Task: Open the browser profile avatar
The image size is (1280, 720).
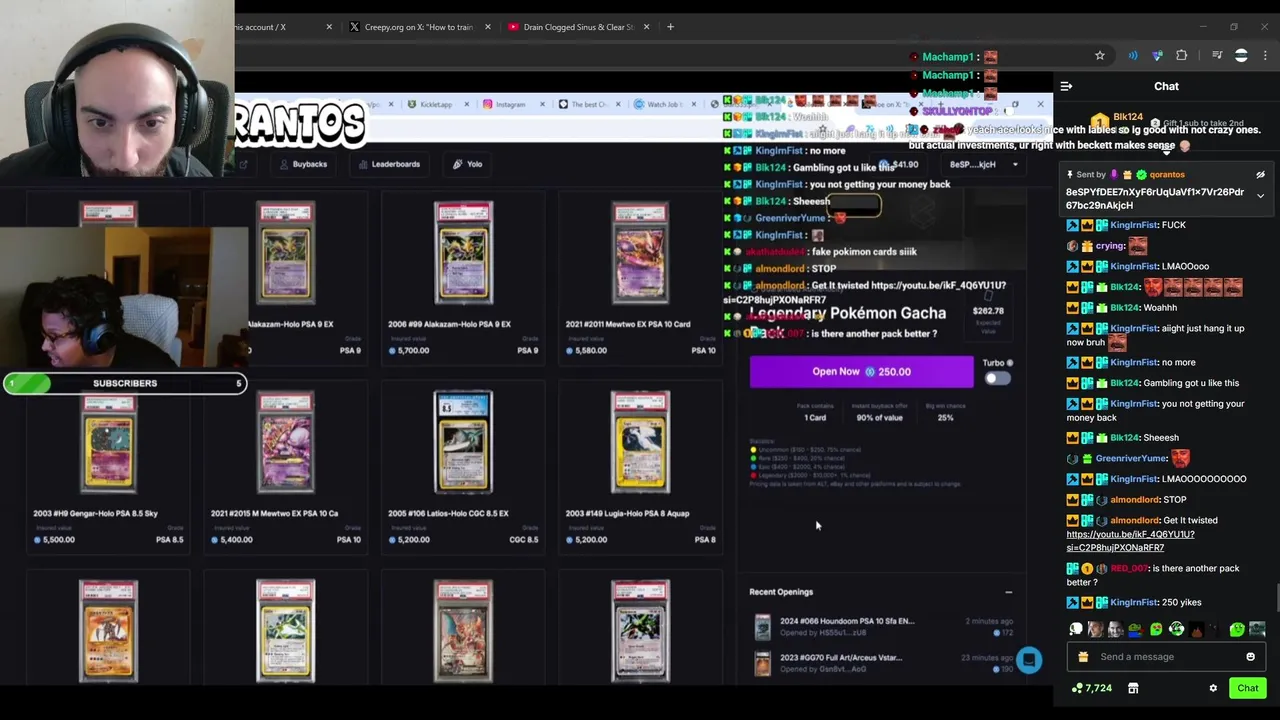Action: coord(1241,56)
